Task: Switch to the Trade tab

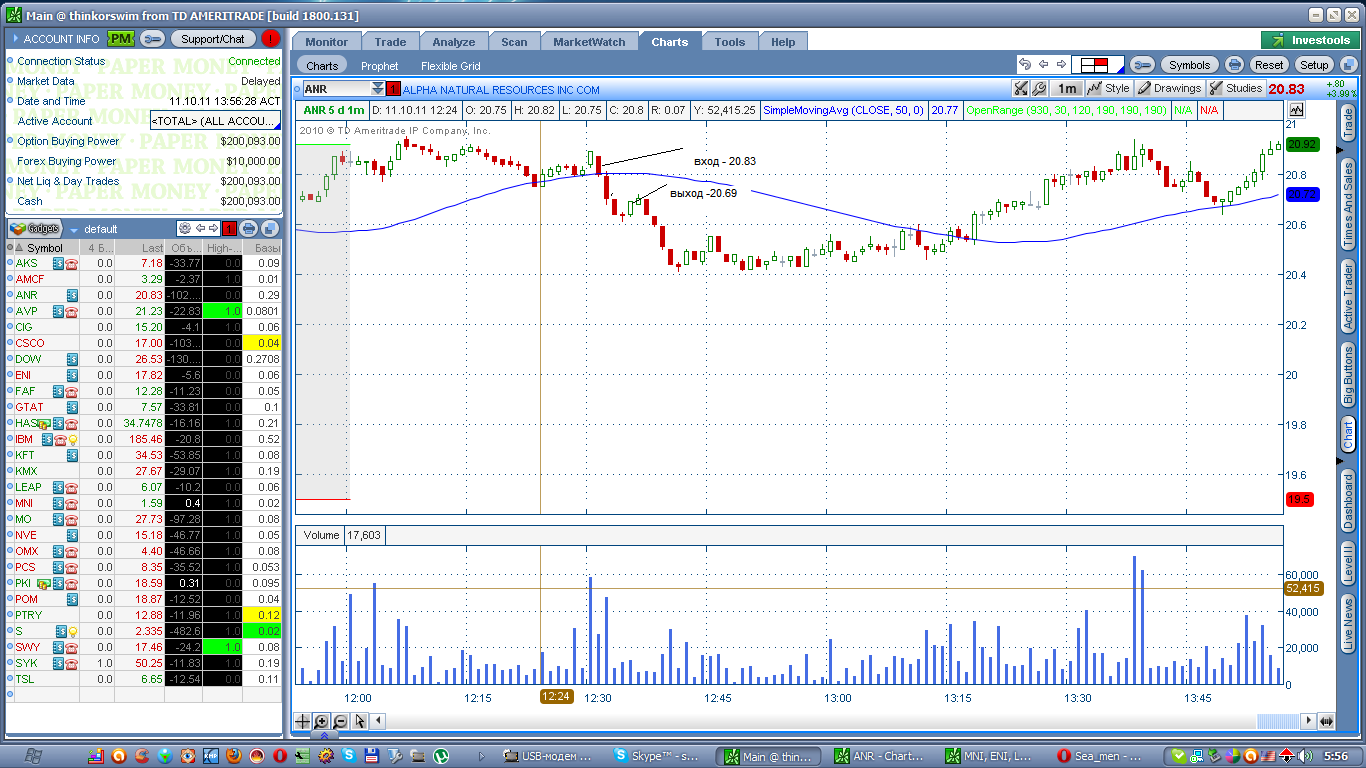Action: pos(390,42)
